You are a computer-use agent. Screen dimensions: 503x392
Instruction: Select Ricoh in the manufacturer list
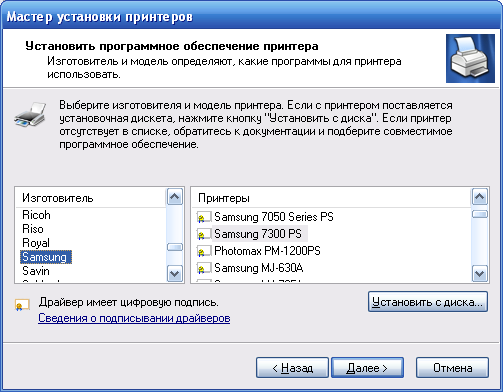tap(36, 215)
